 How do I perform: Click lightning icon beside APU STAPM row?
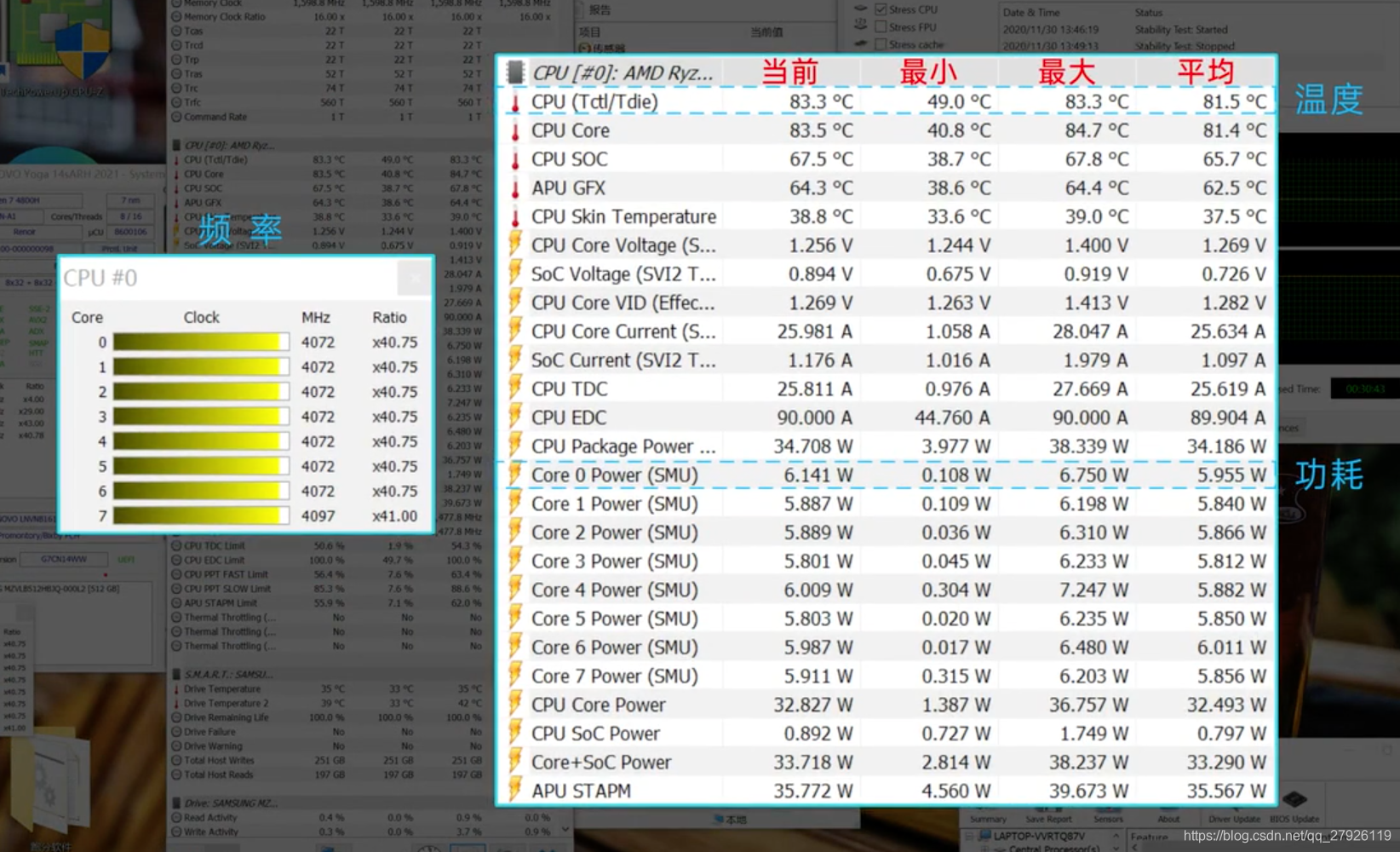coord(515,791)
